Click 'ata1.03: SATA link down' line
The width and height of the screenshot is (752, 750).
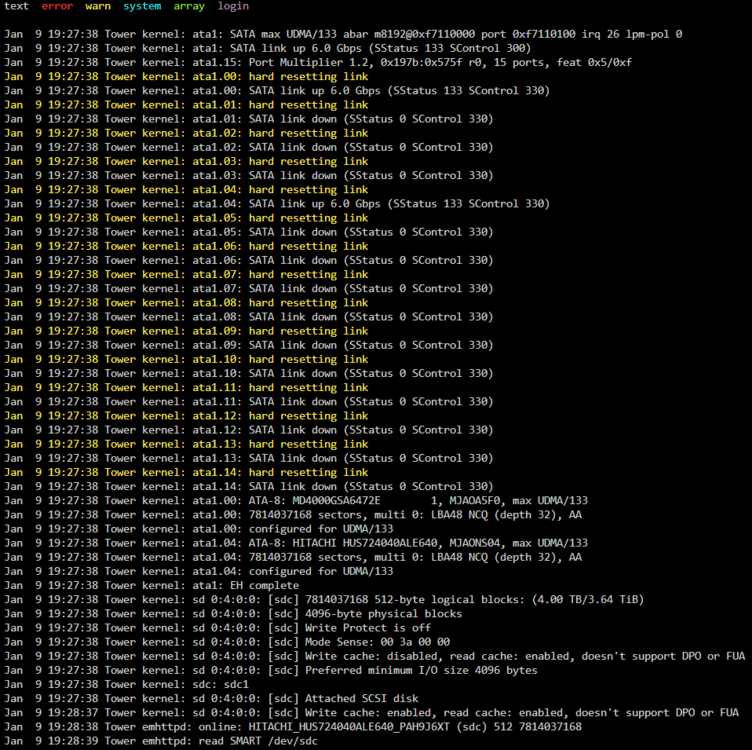[x=248, y=176]
